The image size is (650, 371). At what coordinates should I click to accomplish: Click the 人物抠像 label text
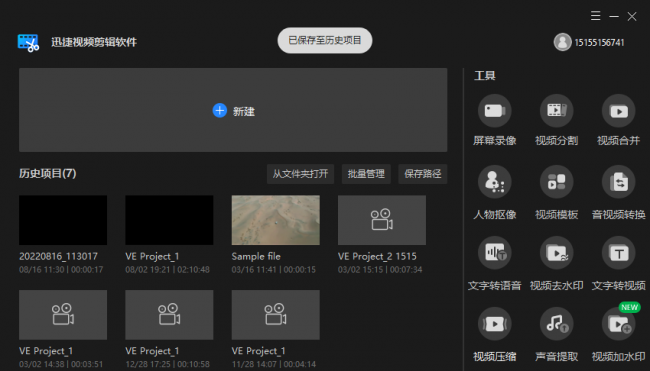pyautogui.click(x=494, y=214)
